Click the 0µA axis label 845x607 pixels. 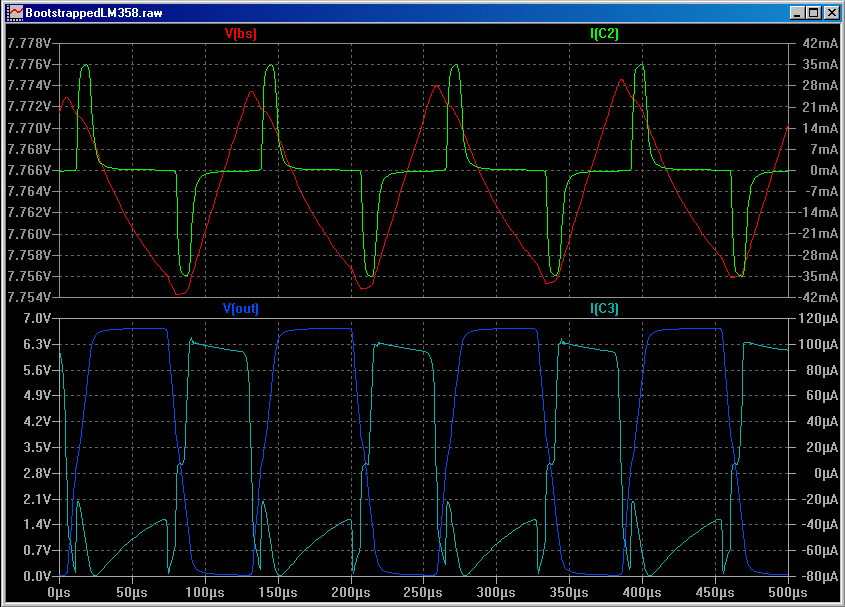826,473
